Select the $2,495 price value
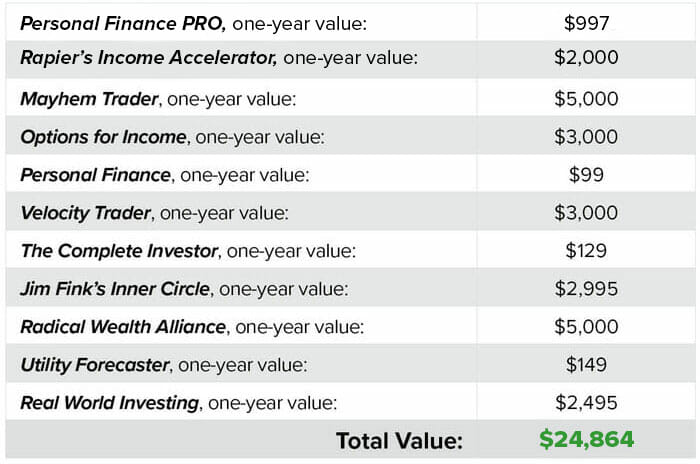Screen dimensions: 700x464 coord(586,403)
